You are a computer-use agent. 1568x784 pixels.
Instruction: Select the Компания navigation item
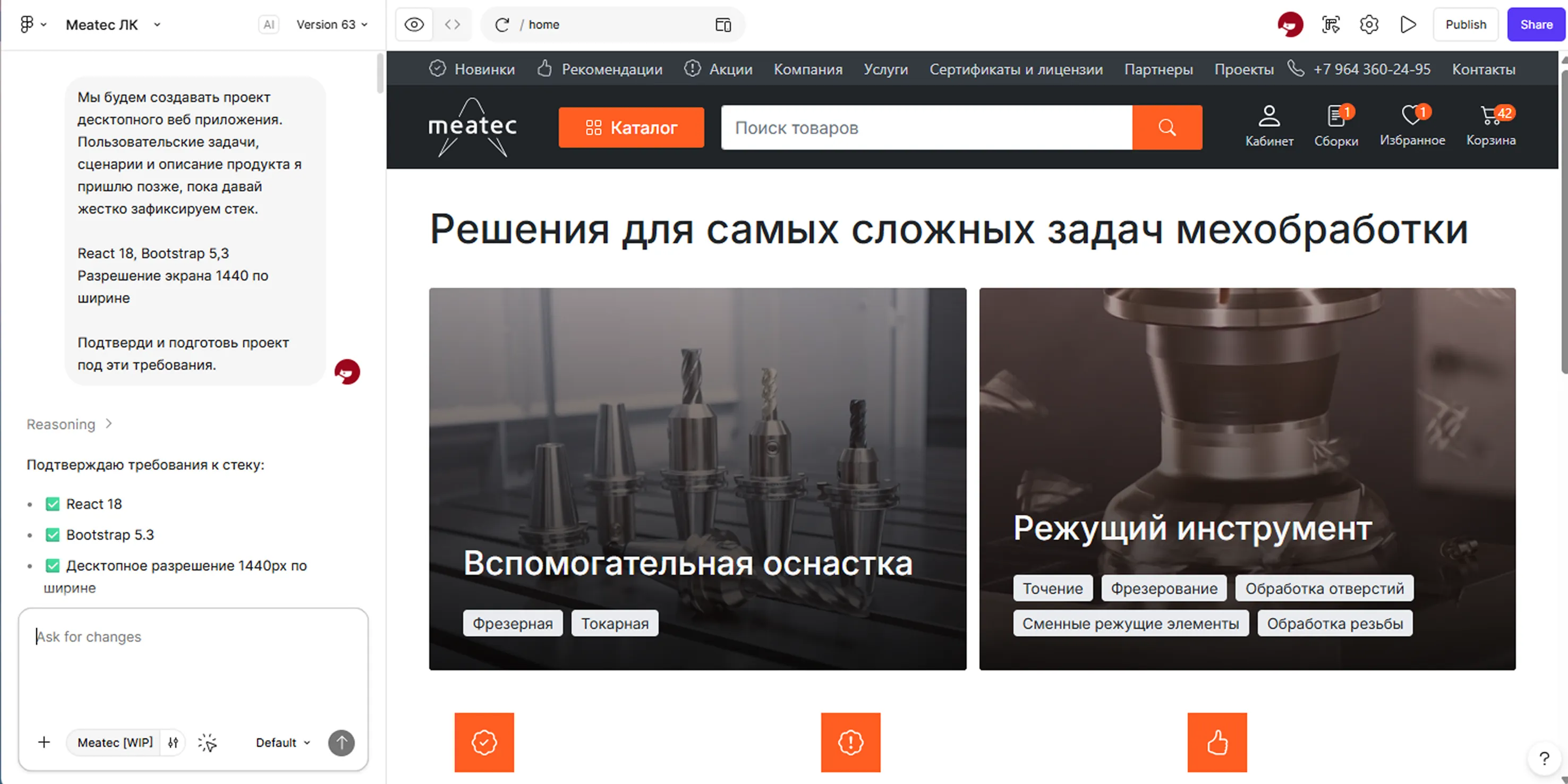[808, 69]
